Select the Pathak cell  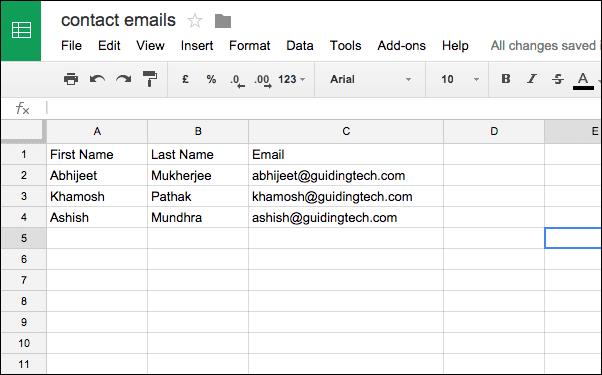[198, 197]
